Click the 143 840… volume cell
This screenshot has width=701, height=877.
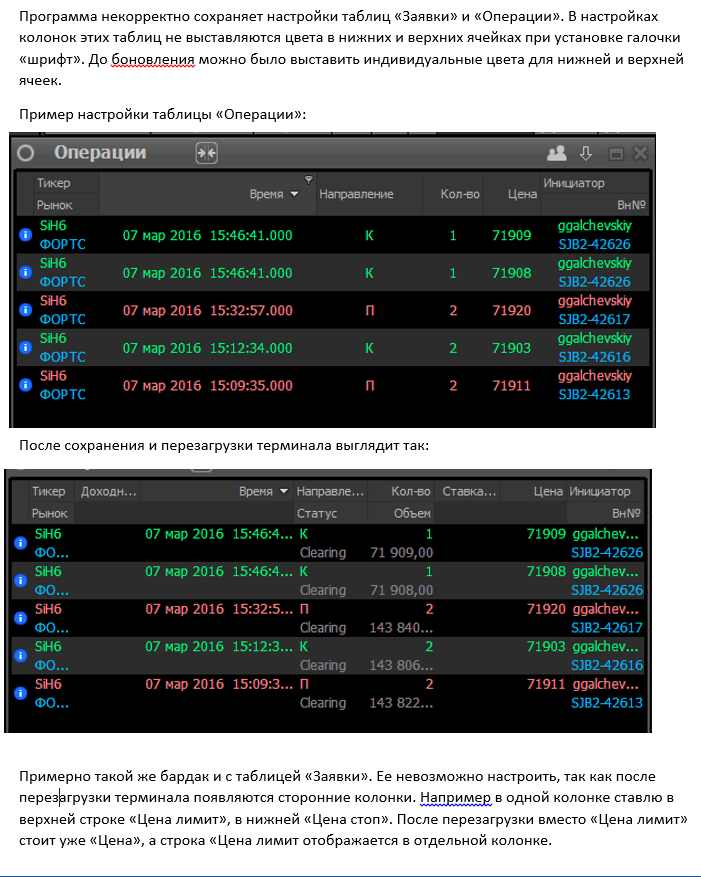tap(401, 628)
